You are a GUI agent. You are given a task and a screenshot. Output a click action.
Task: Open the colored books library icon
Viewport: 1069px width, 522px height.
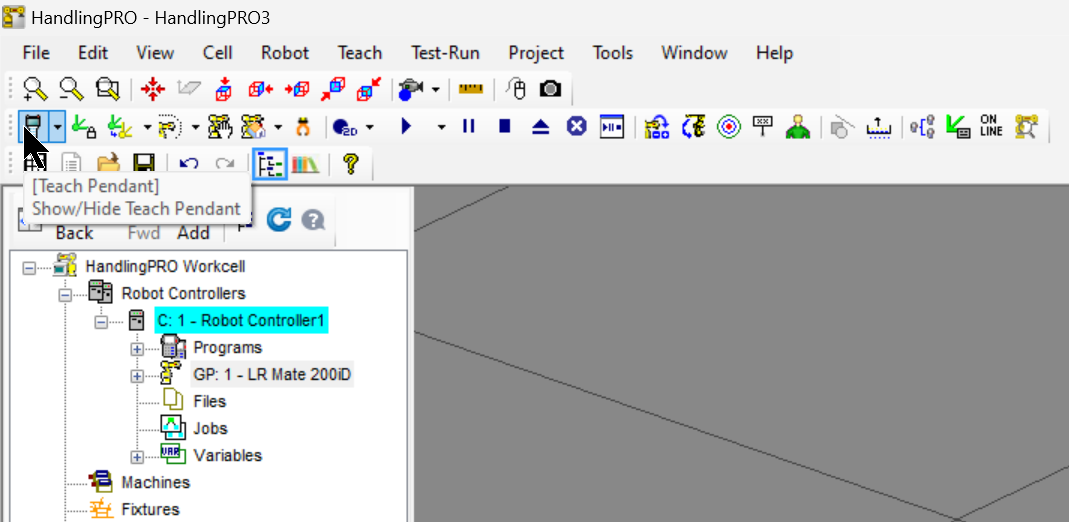pyautogui.click(x=305, y=164)
